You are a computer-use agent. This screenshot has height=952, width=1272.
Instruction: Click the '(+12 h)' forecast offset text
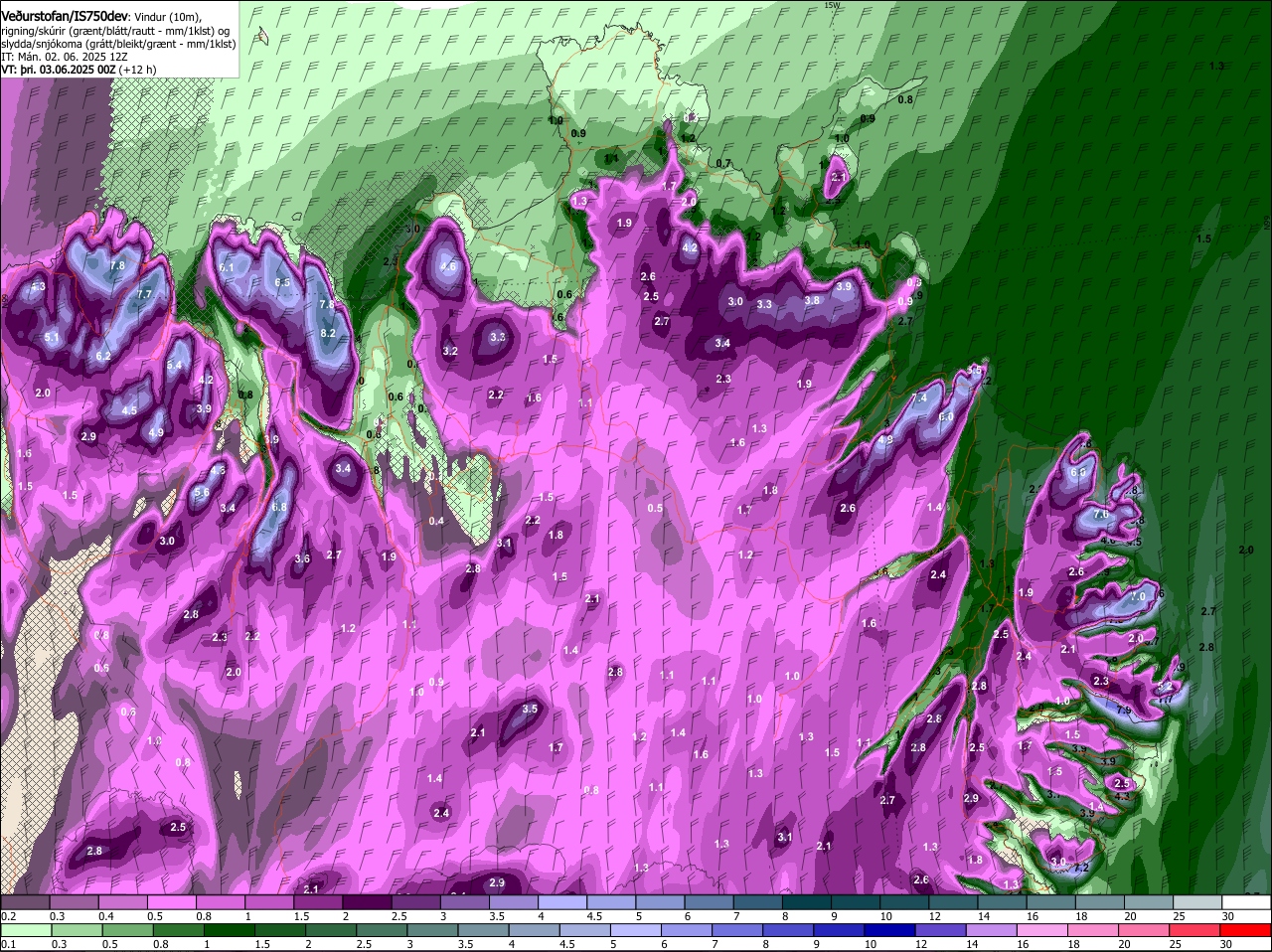click(137, 70)
